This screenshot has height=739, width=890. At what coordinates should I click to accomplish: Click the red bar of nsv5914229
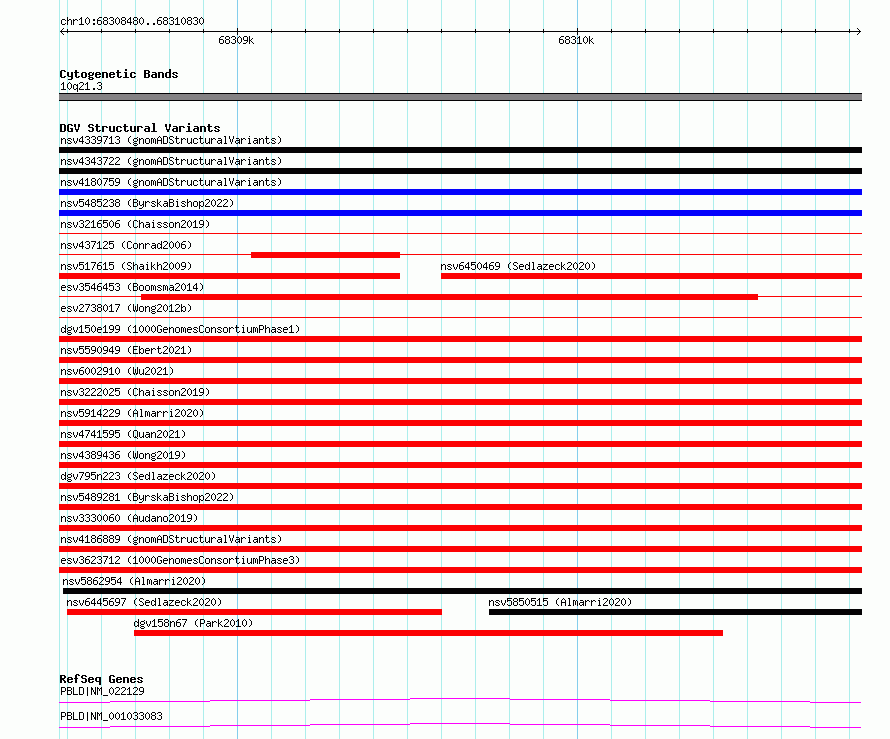coord(460,423)
